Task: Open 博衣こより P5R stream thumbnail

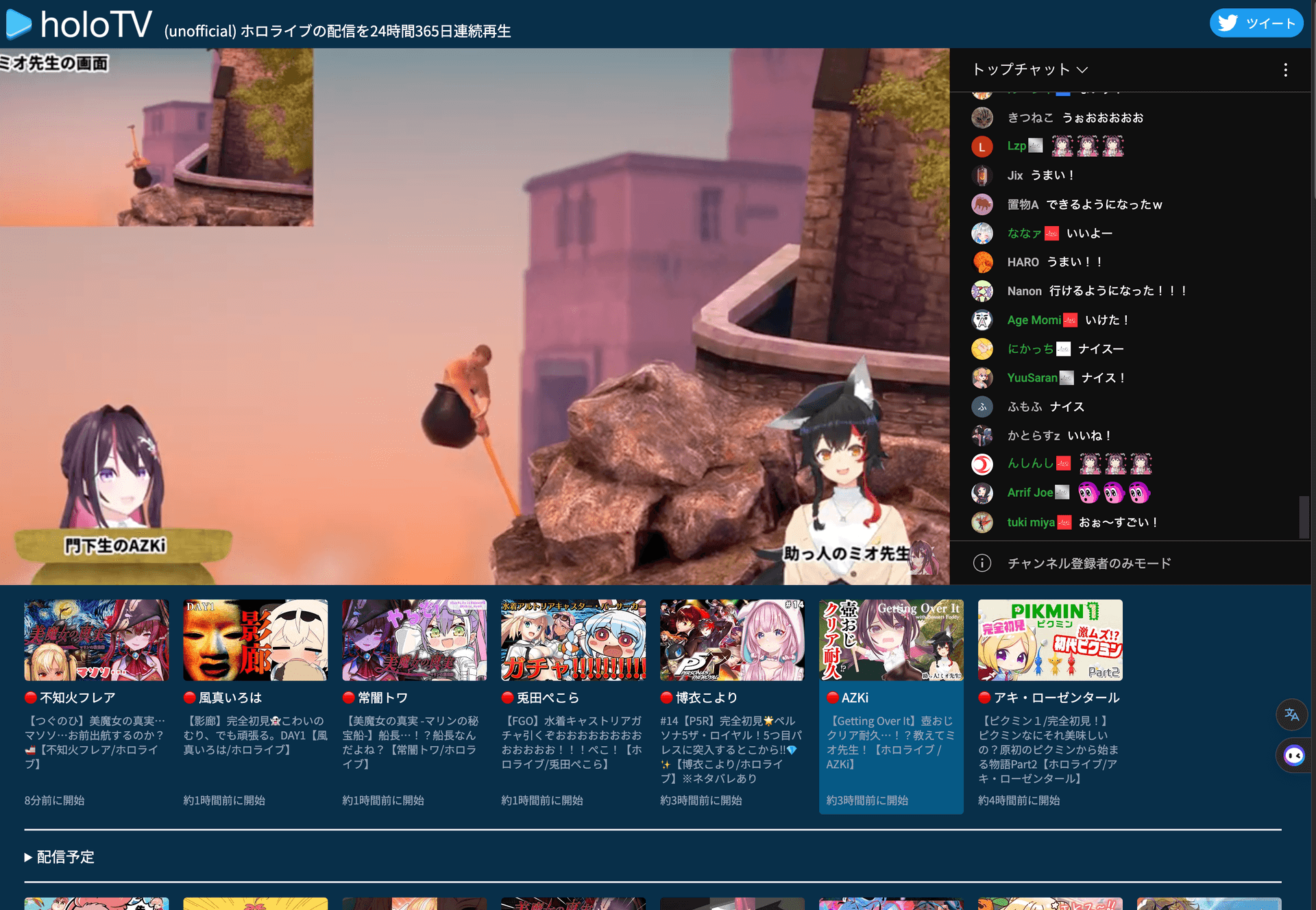Action: click(733, 640)
